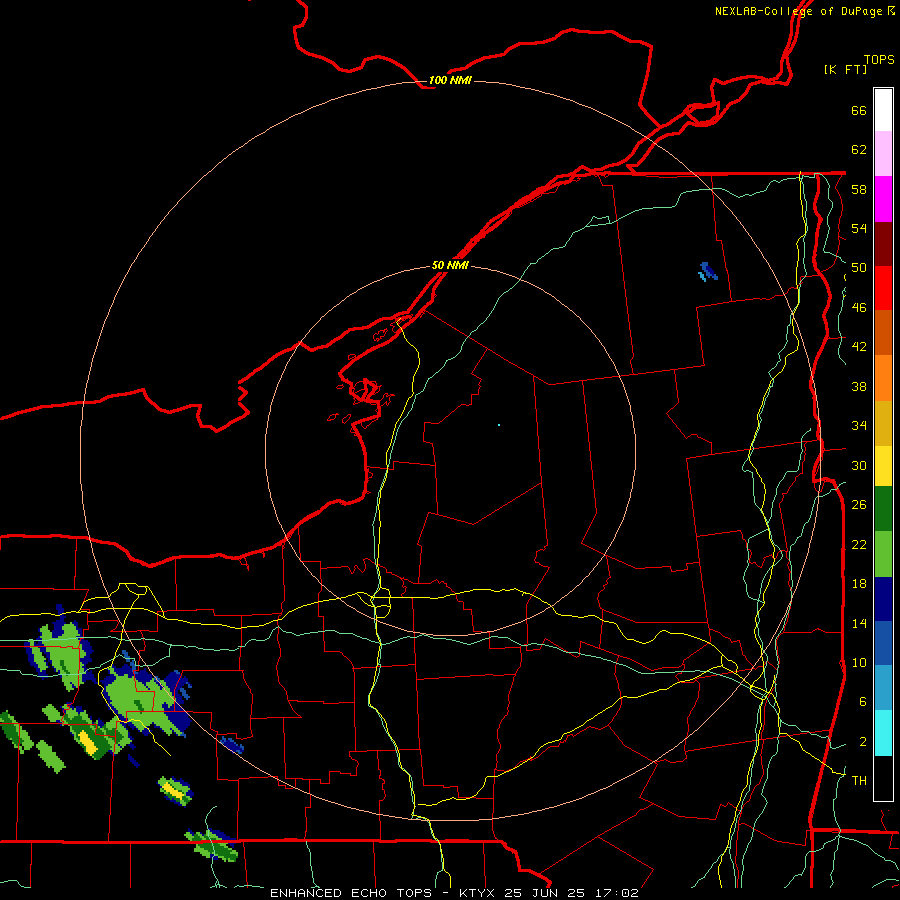Click the white 66 kft legend swatch

(x=883, y=110)
